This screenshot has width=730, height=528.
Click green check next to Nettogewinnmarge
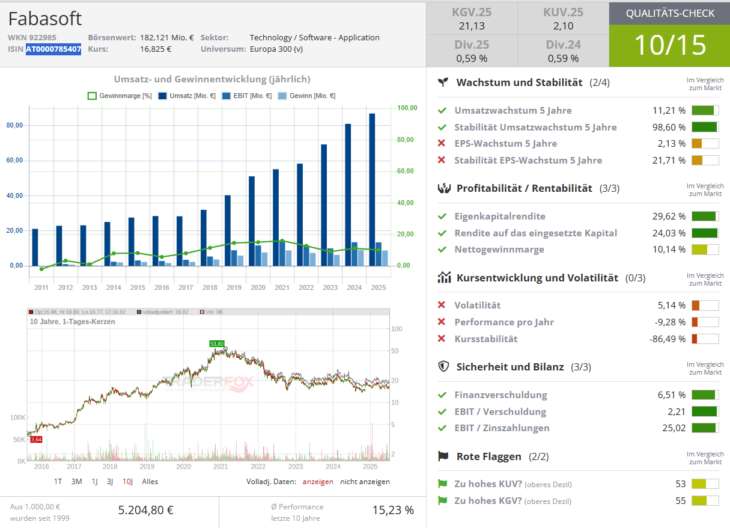[442, 249]
